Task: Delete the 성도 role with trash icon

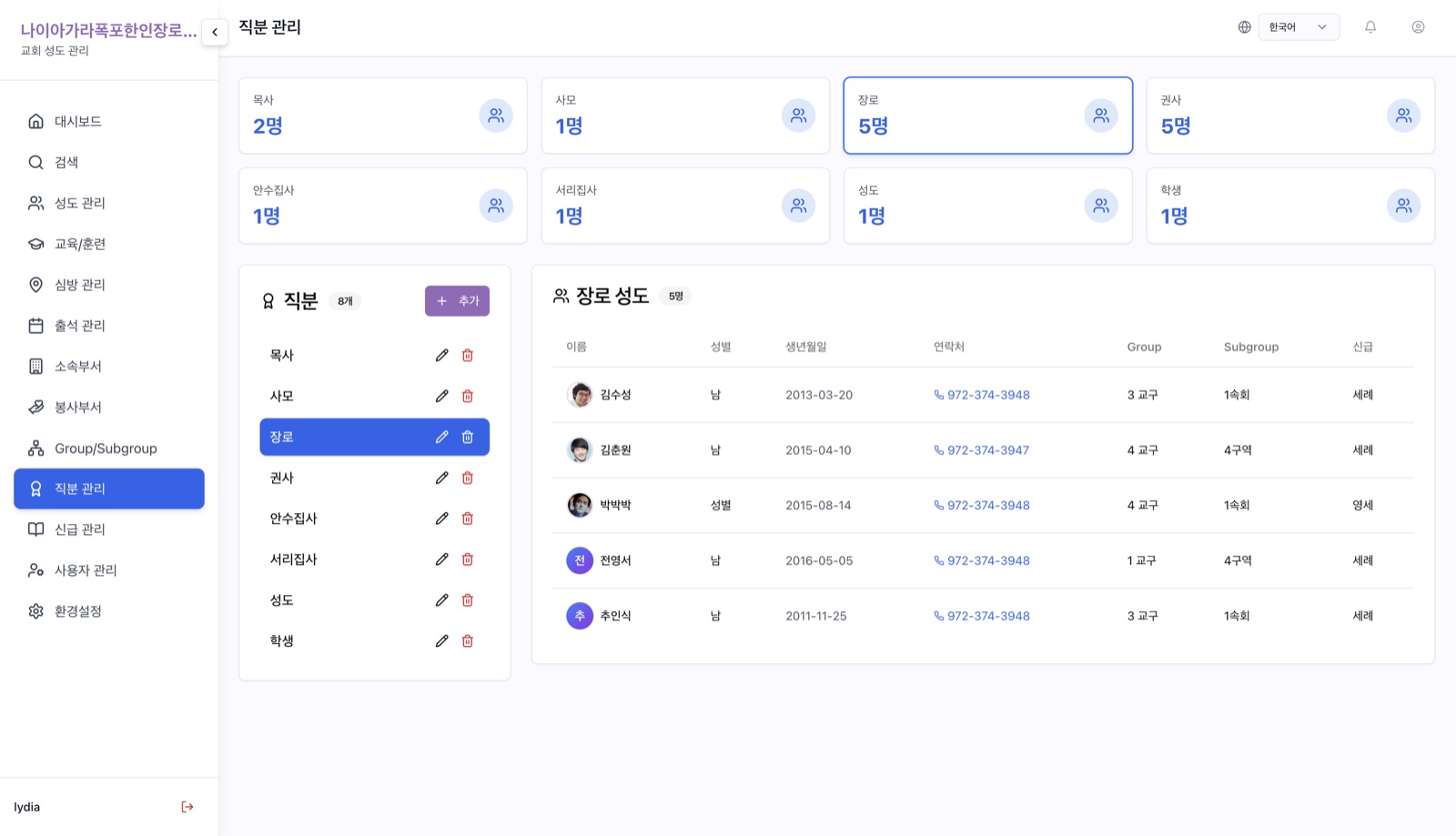Action: click(x=468, y=600)
